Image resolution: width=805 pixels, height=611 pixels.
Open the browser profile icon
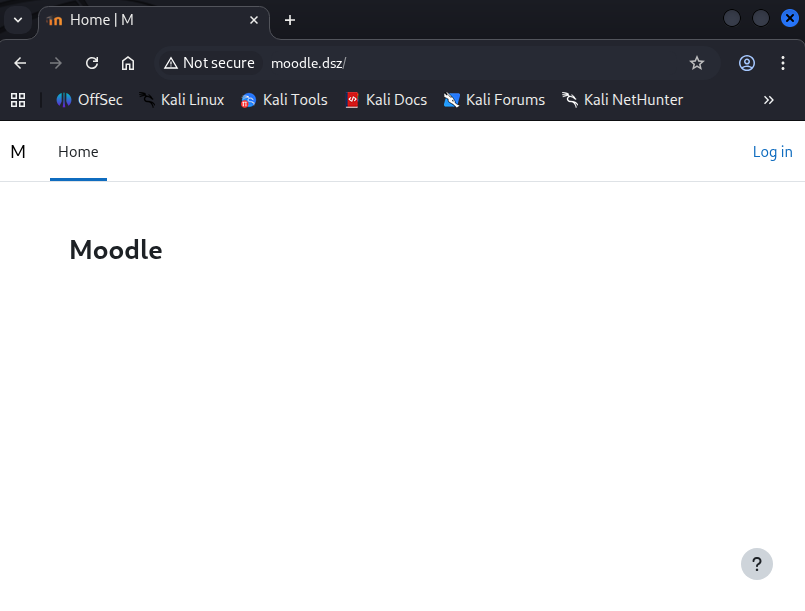pyautogui.click(x=747, y=63)
